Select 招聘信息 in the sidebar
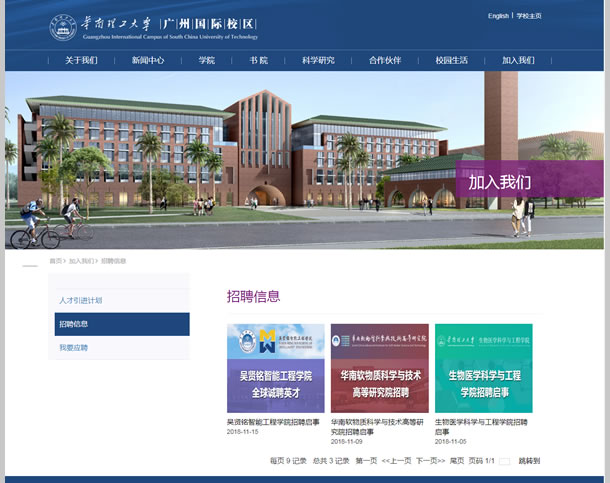 (x=122, y=324)
